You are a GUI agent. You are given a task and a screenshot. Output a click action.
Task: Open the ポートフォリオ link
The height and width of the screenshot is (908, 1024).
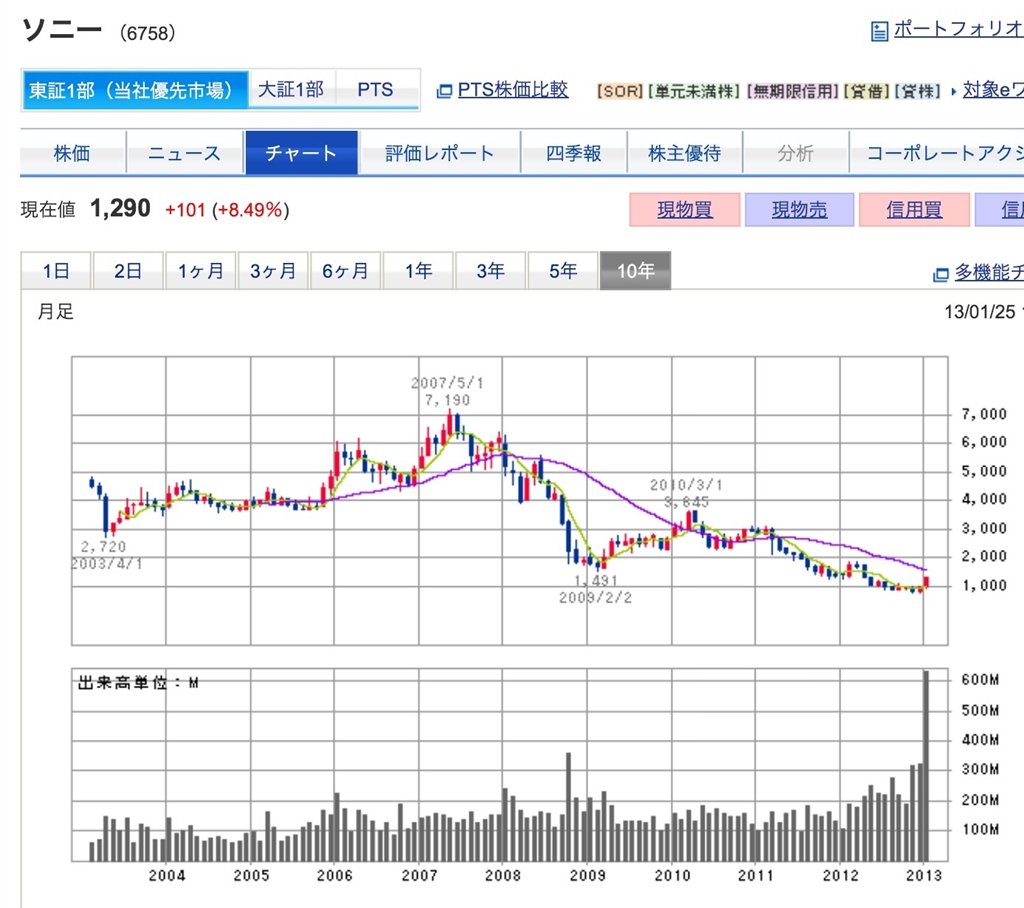click(x=958, y=29)
